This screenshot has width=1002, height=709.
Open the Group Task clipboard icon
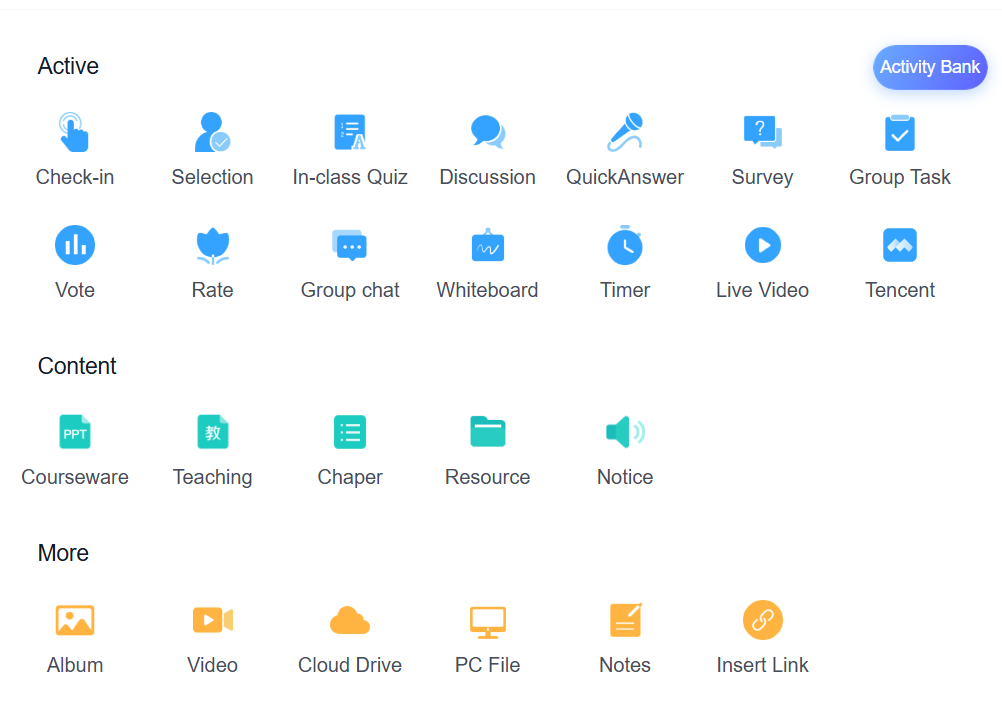tap(899, 132)
